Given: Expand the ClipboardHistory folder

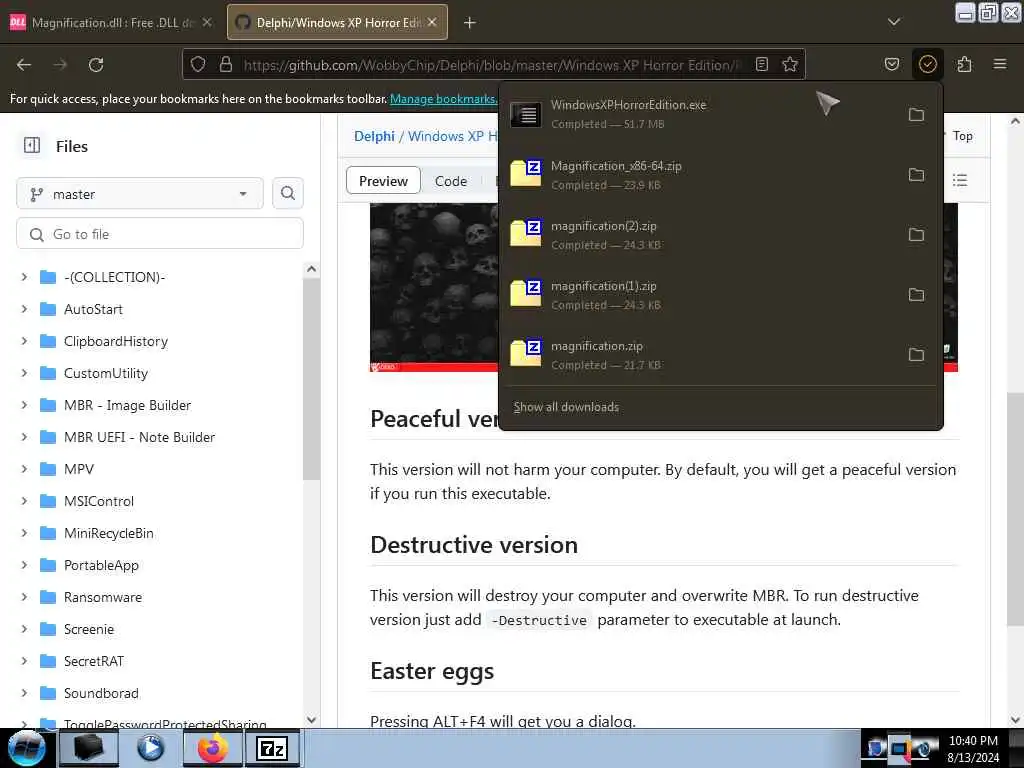Looking at the screenshot, I should [24, 341].
